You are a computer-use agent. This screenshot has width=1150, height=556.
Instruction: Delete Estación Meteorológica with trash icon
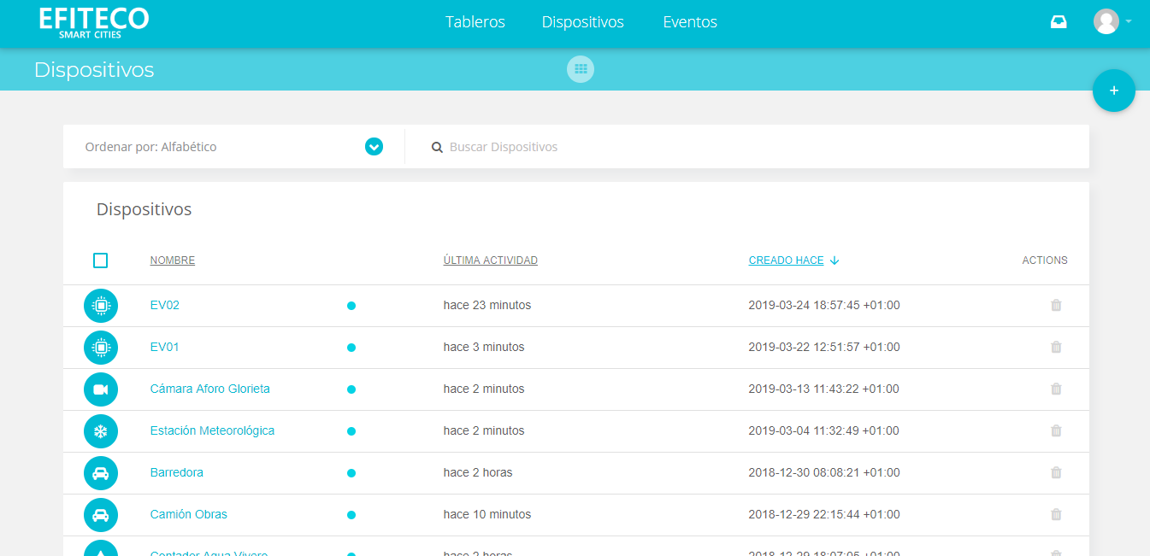click(1056, 431)
